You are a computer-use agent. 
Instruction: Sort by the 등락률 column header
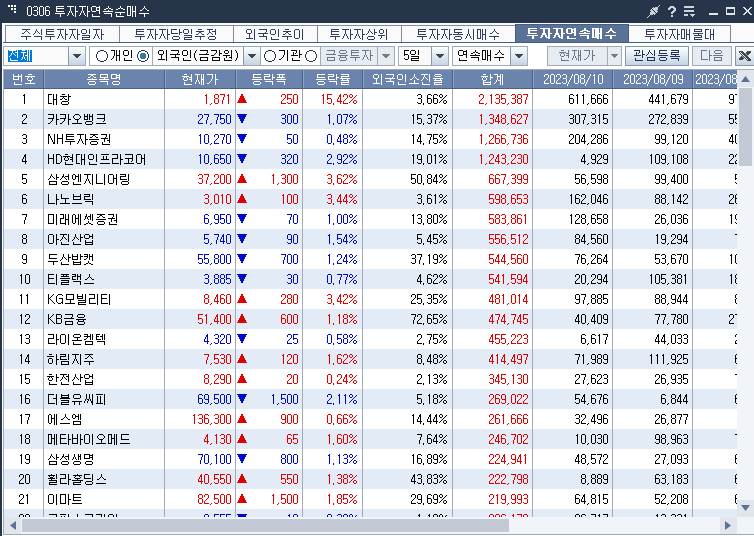[x=333, y=79]
